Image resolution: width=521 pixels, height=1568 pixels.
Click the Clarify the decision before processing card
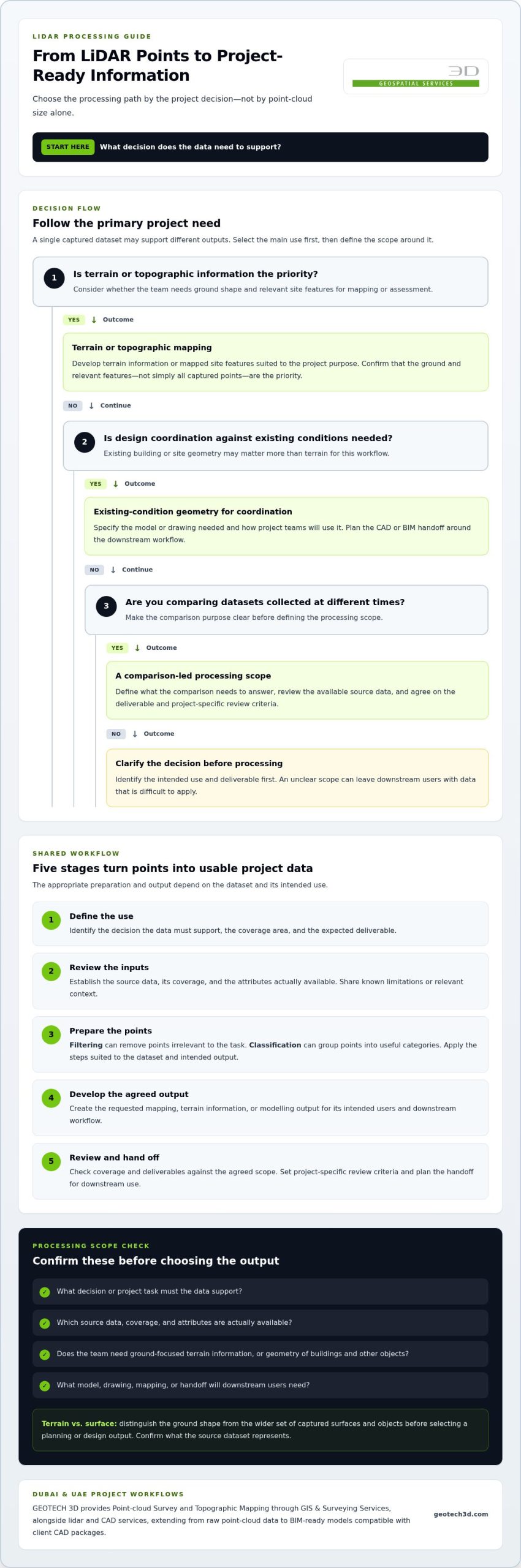297,778
